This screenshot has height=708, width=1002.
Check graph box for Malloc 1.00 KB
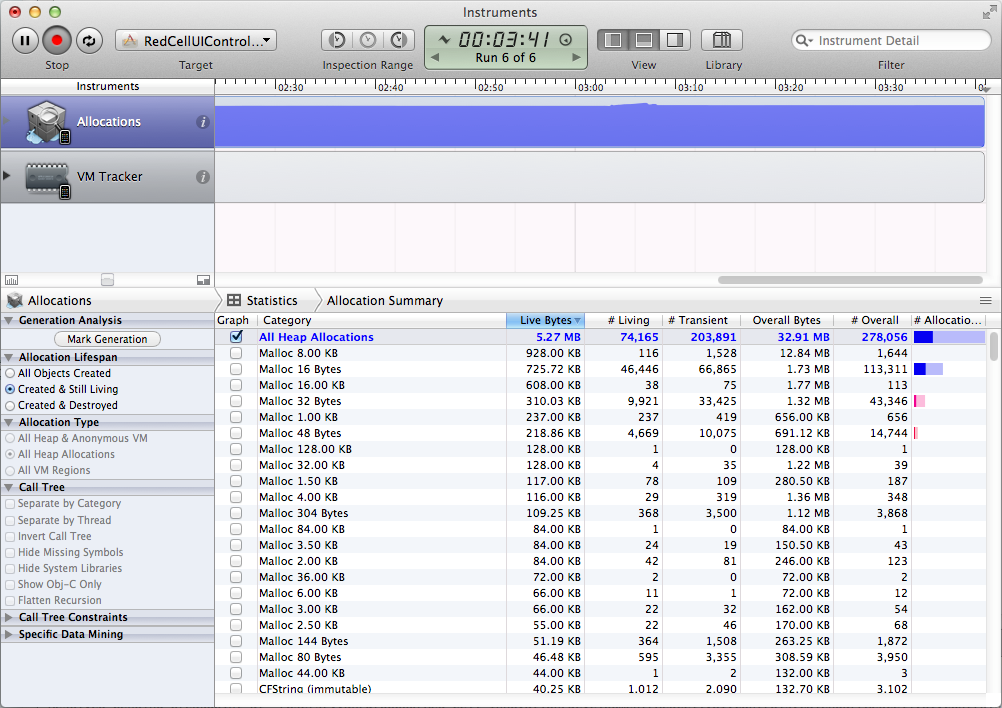pyautogui.click(x=236, y=417)
